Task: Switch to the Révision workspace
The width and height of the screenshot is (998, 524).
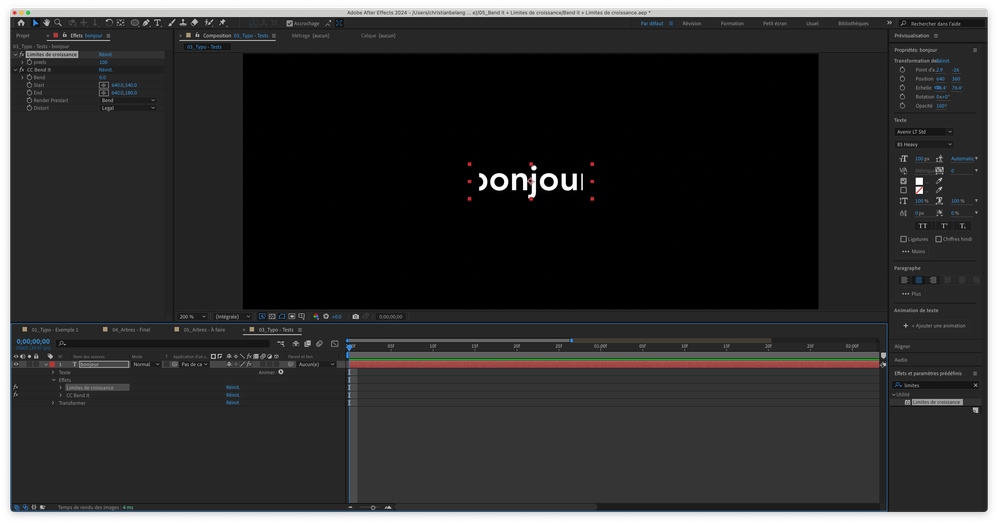Action: [x=692, y=24]
